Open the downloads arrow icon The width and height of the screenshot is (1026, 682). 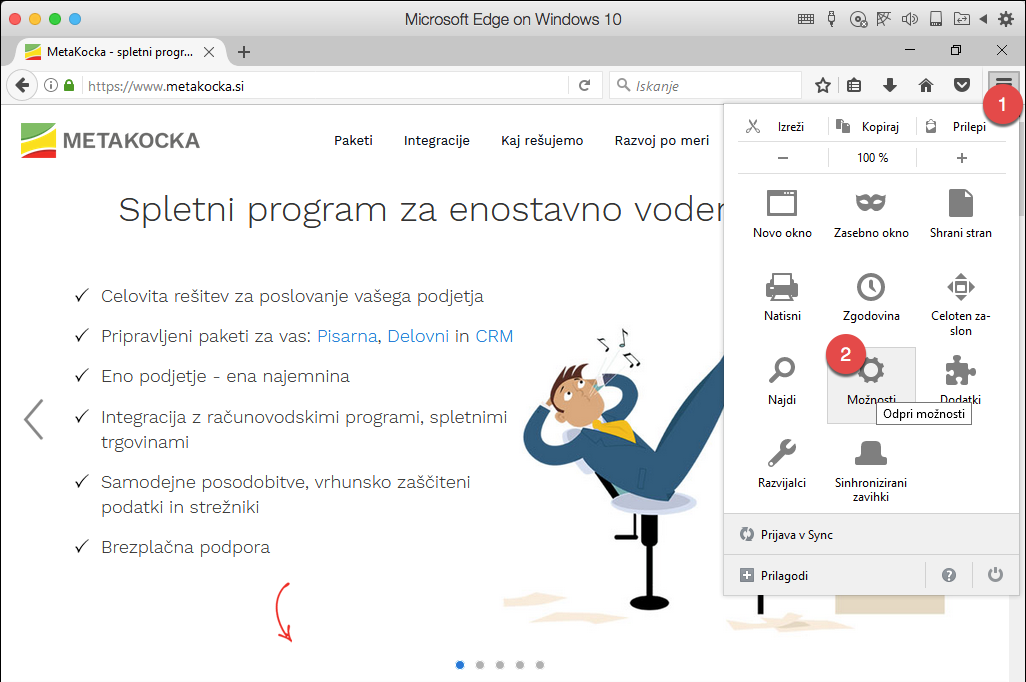pos(890,85)
